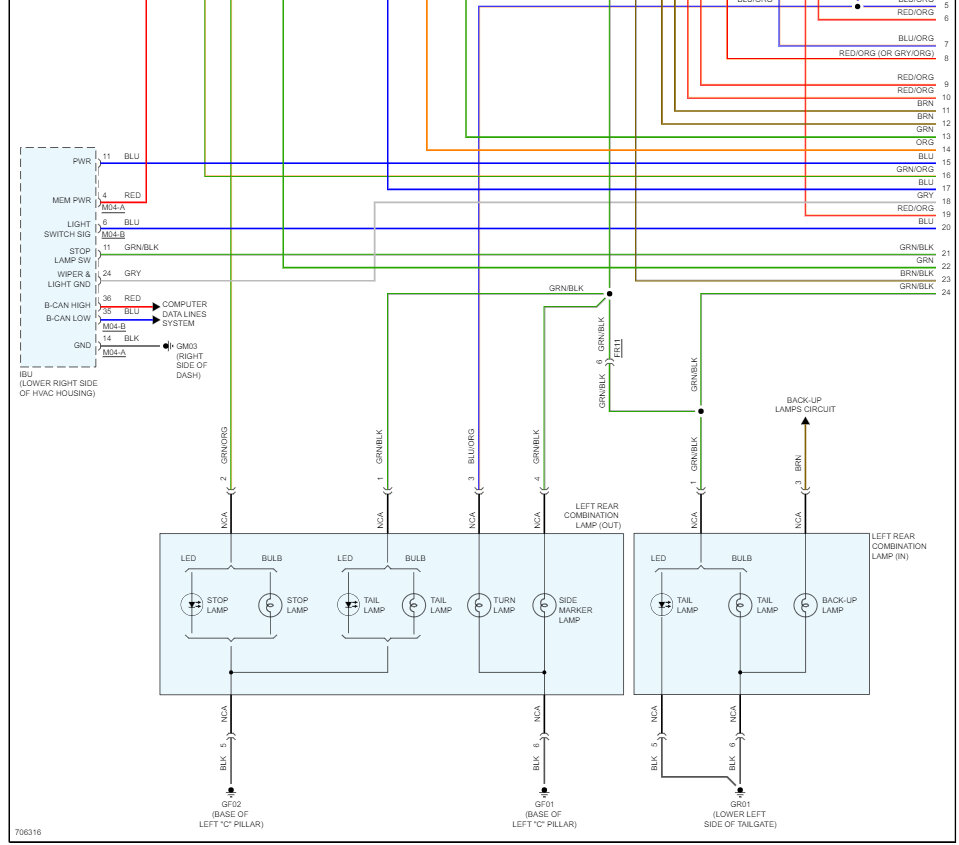Click the COMPUTER DATA LINES SYSTEM text

click(x=185, y=314)
